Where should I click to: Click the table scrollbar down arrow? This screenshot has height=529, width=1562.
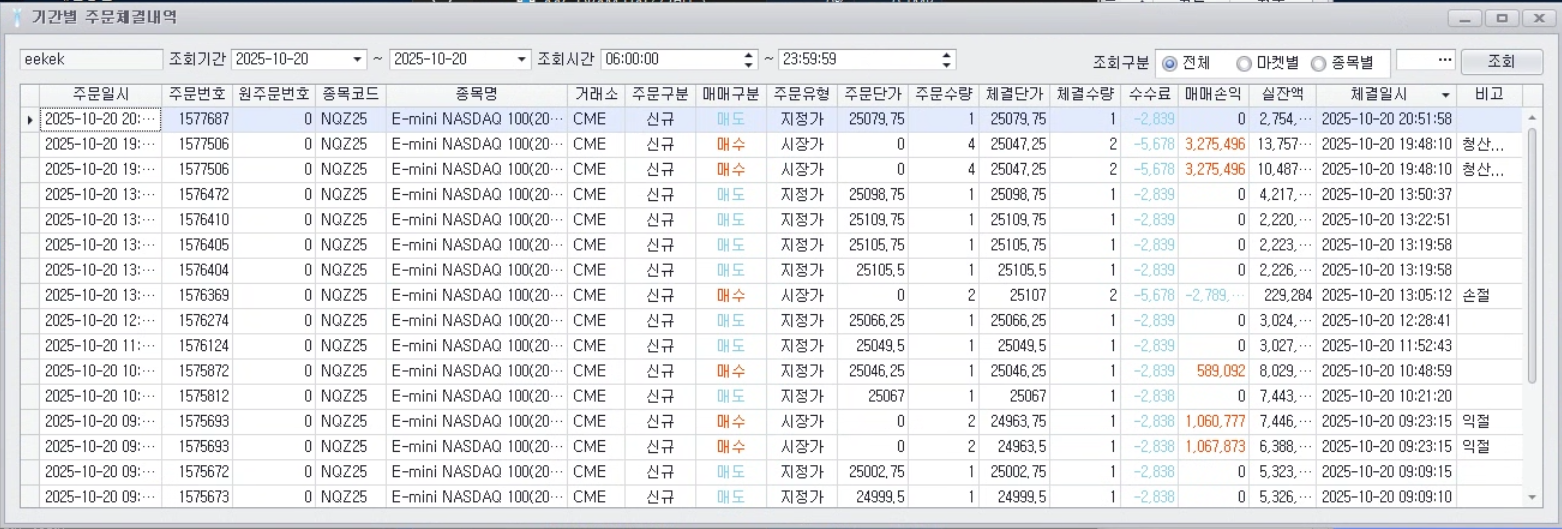click(x=1532, y=497)
